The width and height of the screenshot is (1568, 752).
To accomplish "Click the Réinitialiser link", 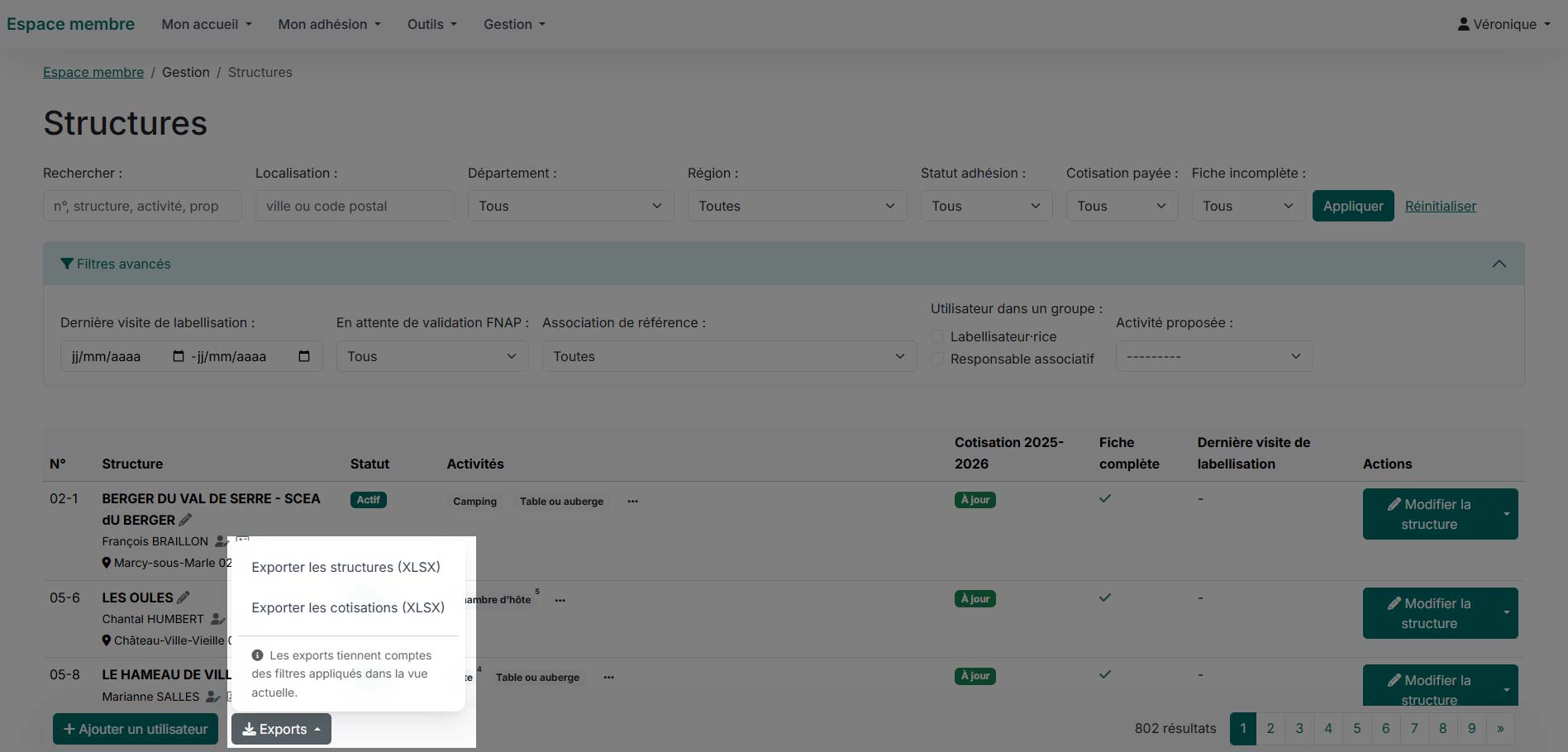I will pos(1440,206).
